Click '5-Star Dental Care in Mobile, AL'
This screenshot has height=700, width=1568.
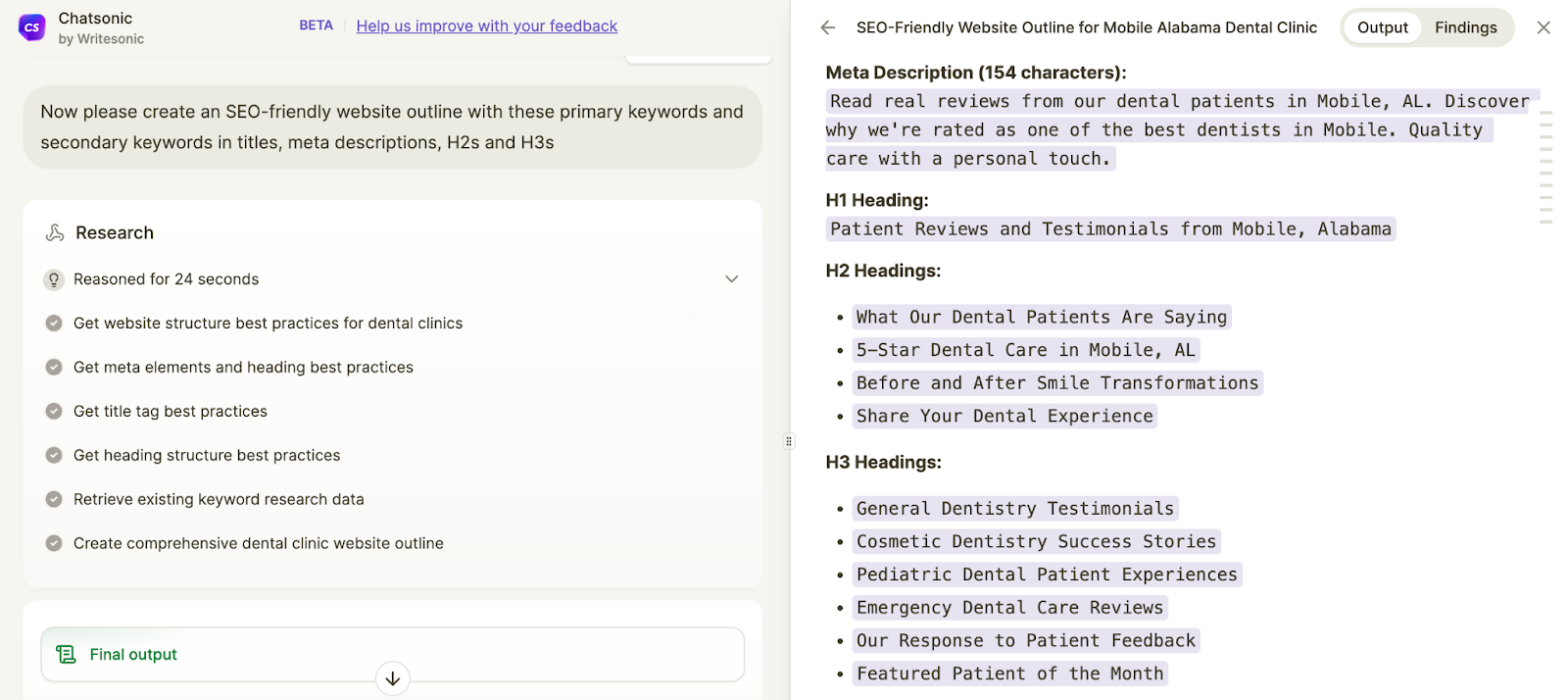(x=1026, y=350)
